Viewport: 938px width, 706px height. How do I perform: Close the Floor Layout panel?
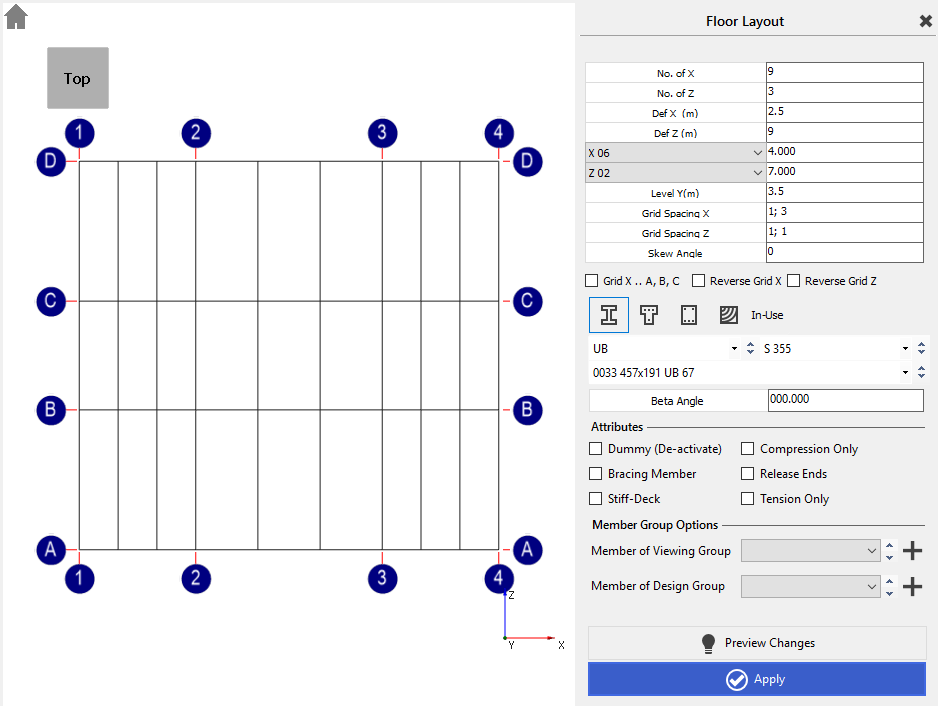click(x=925, y=21)
